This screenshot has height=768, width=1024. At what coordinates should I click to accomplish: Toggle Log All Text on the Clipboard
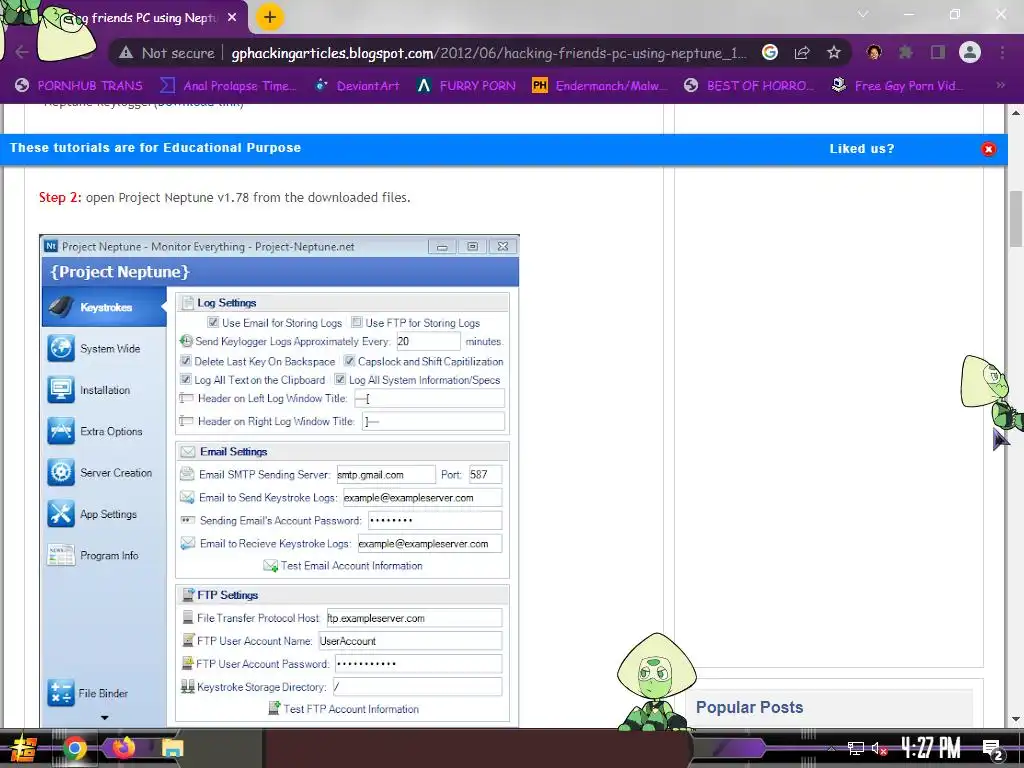pos(185,379)
